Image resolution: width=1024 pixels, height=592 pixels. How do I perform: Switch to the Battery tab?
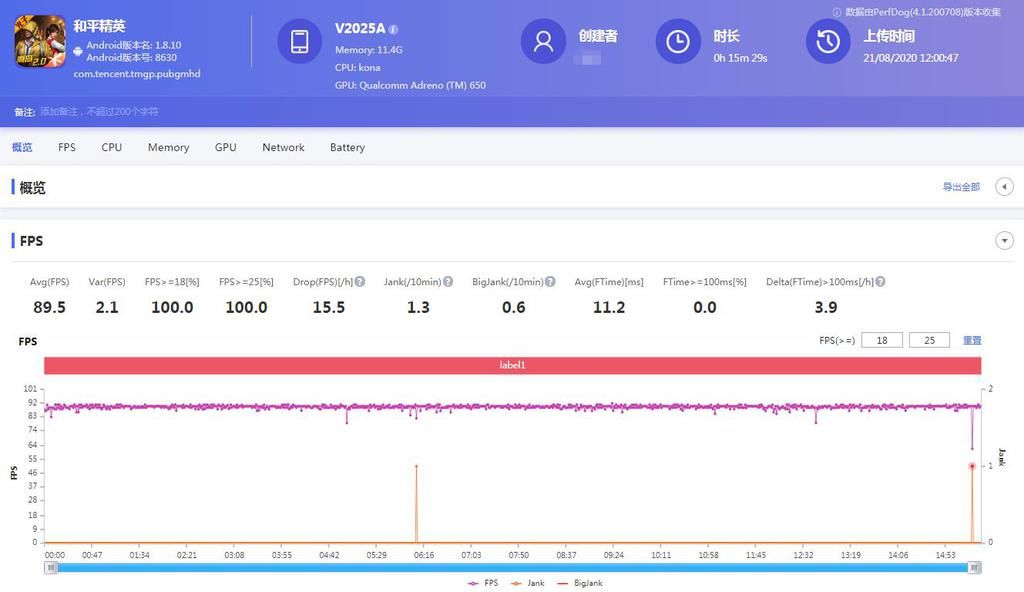(x=347, y=147)
